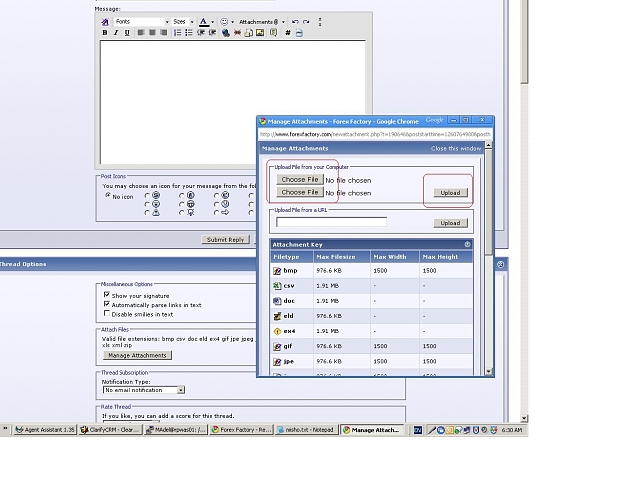
Task: Click Submit Reply button
Action: [225, 240]
